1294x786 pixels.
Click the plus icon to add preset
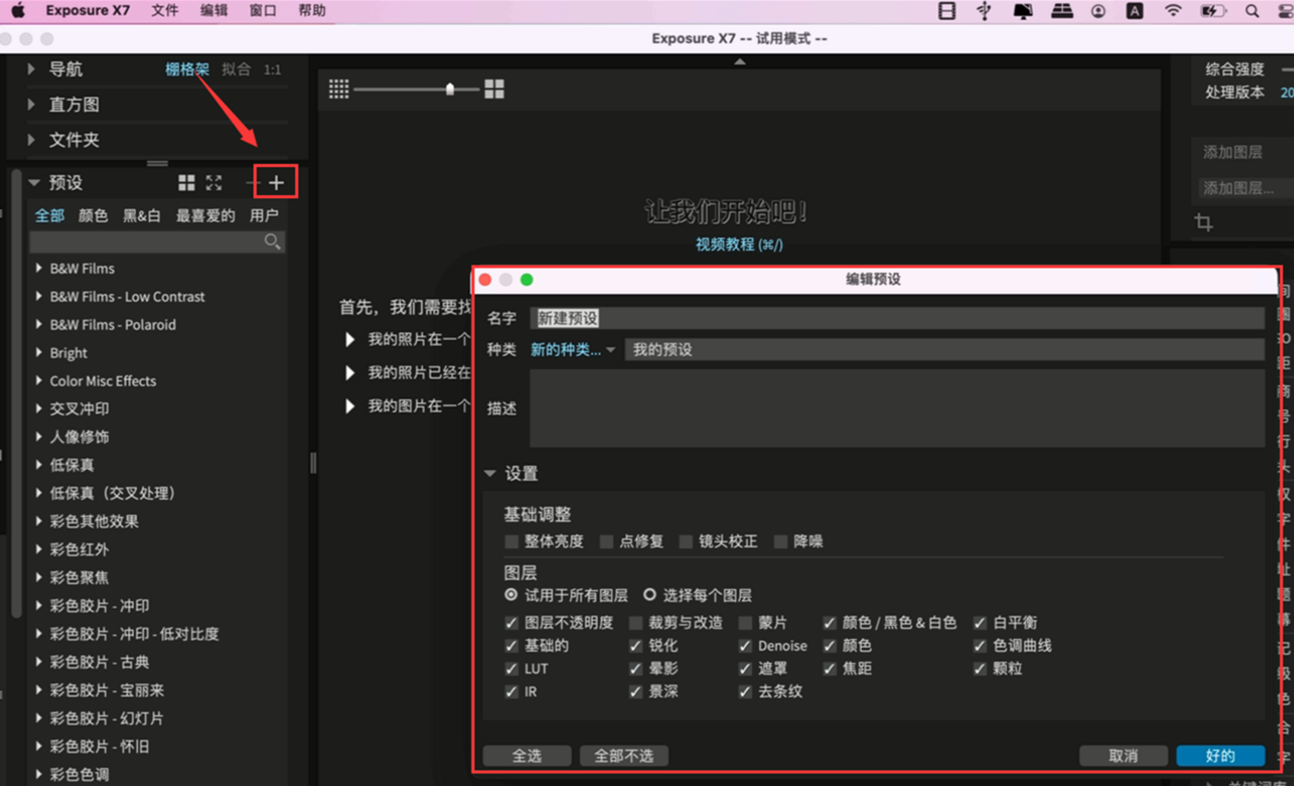point(277,183)
